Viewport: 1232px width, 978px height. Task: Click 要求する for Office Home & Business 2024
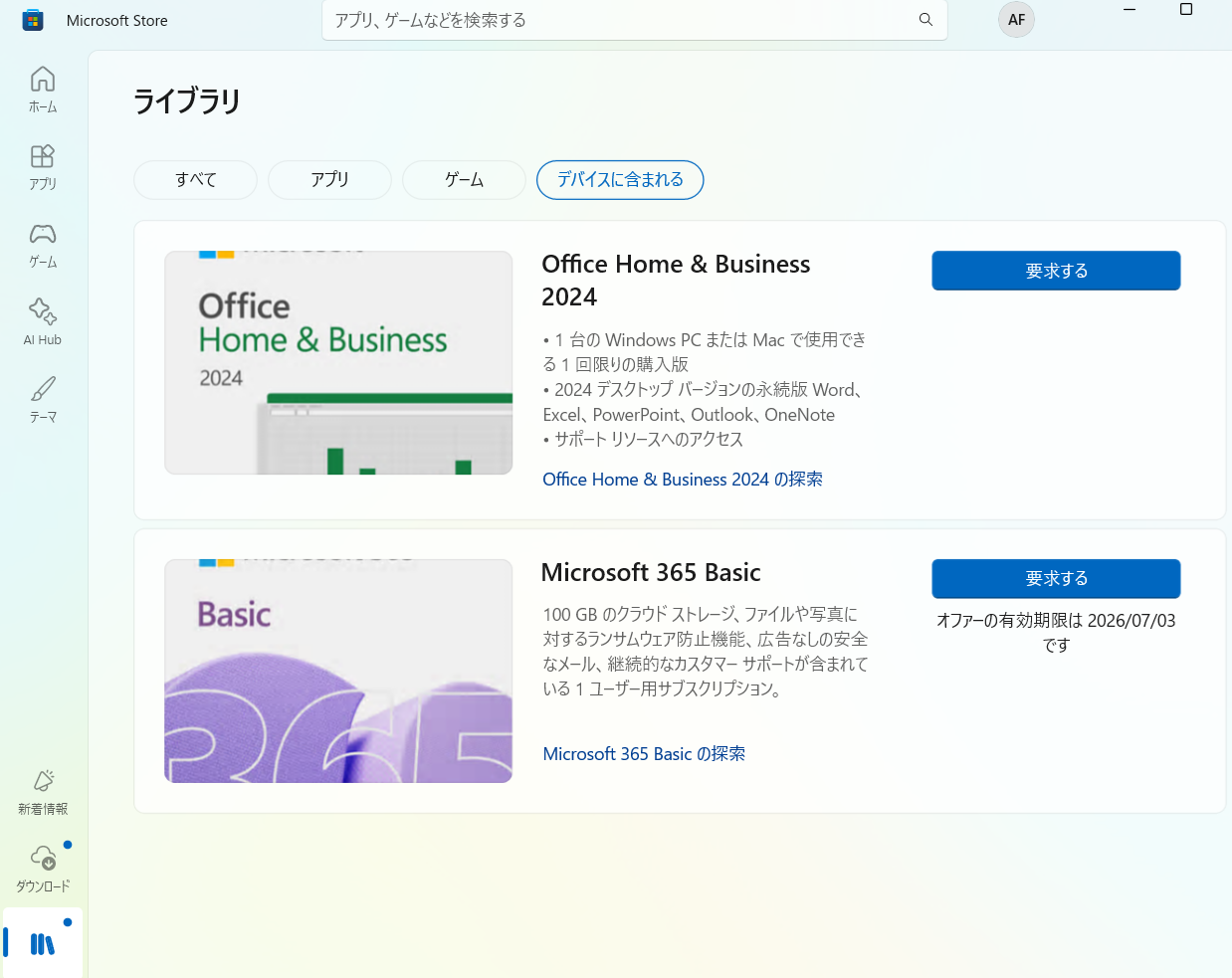pos(1056,270)
